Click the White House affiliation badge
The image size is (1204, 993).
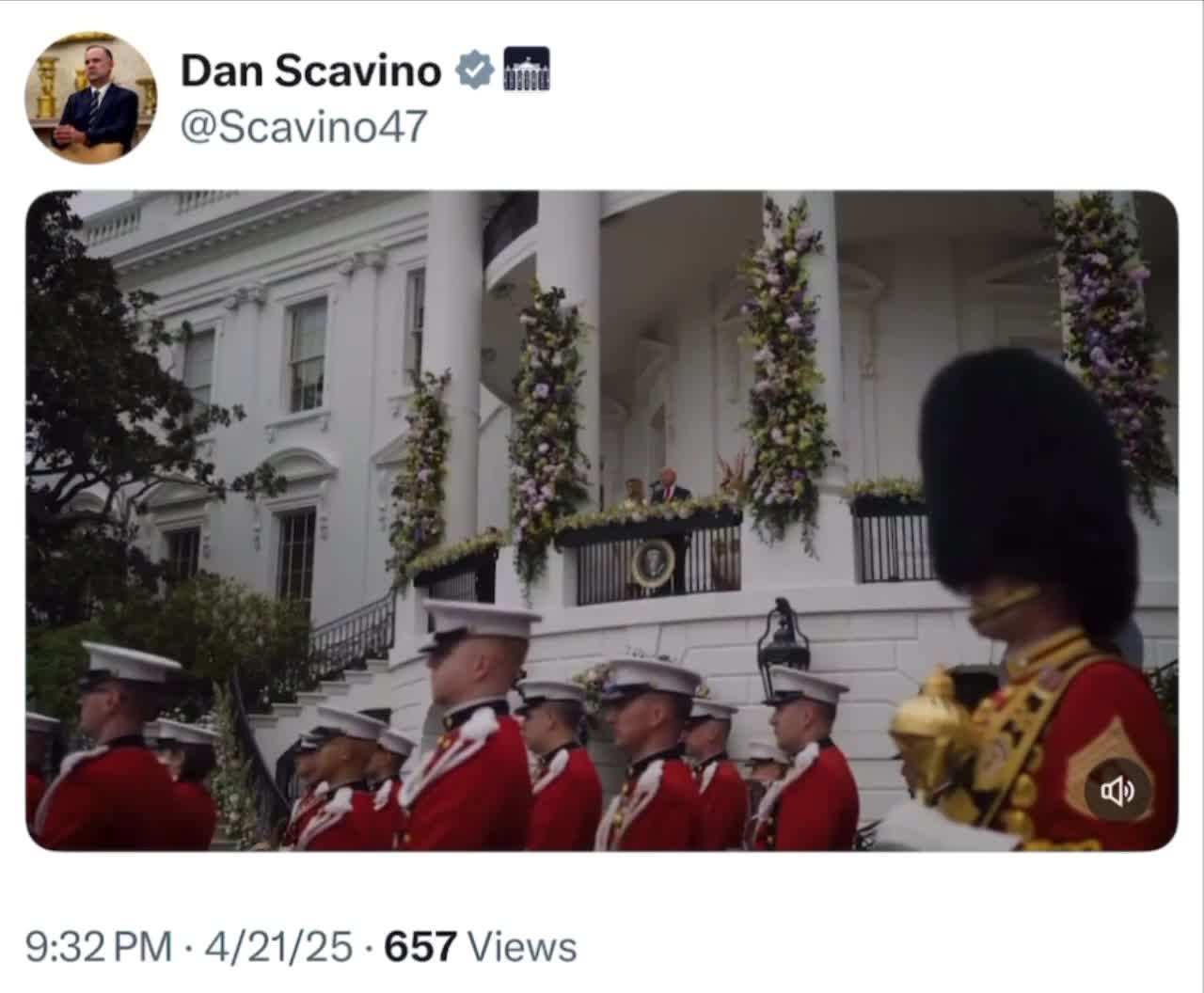(527, 71)
